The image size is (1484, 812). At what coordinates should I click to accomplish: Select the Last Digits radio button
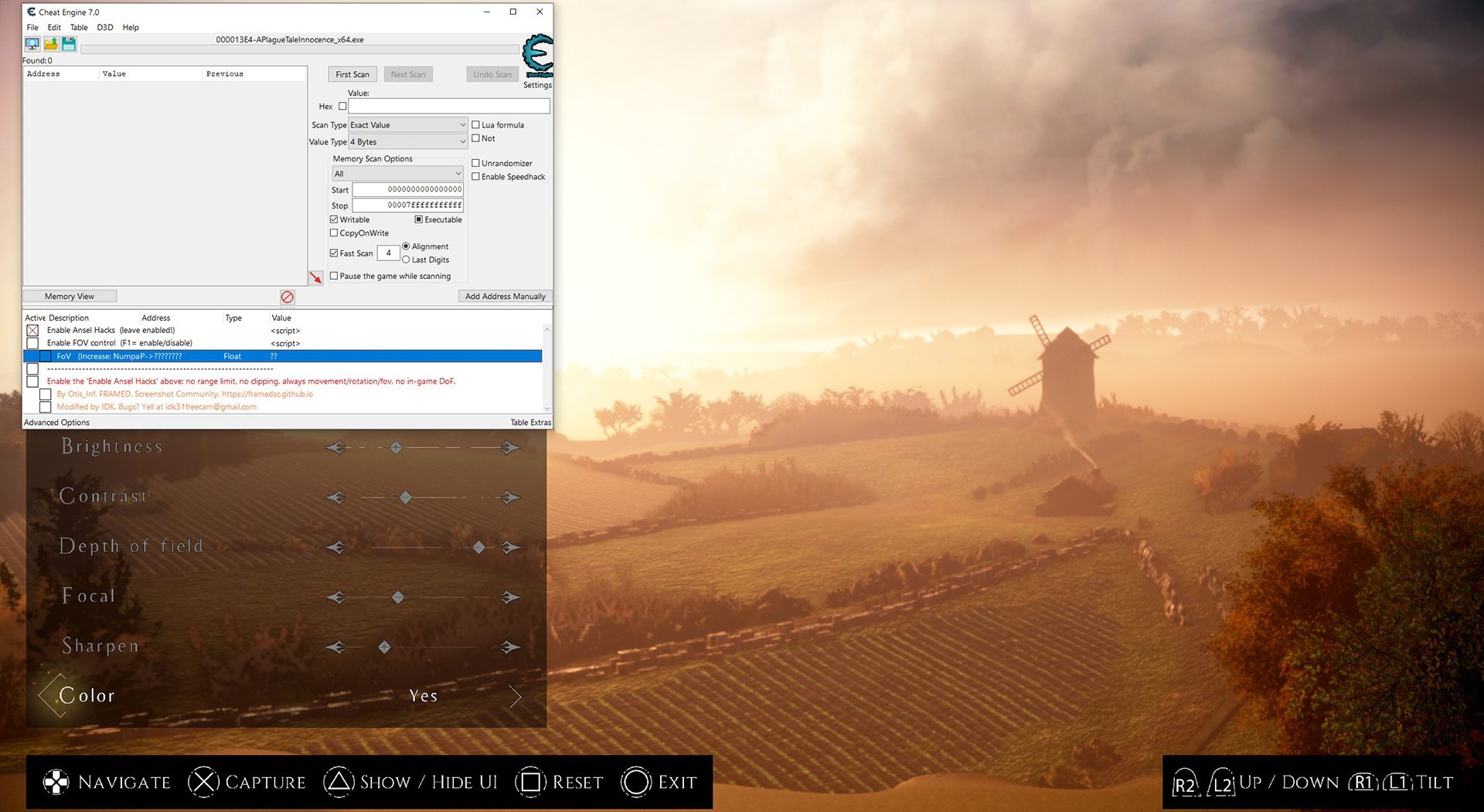pos(406,260)
